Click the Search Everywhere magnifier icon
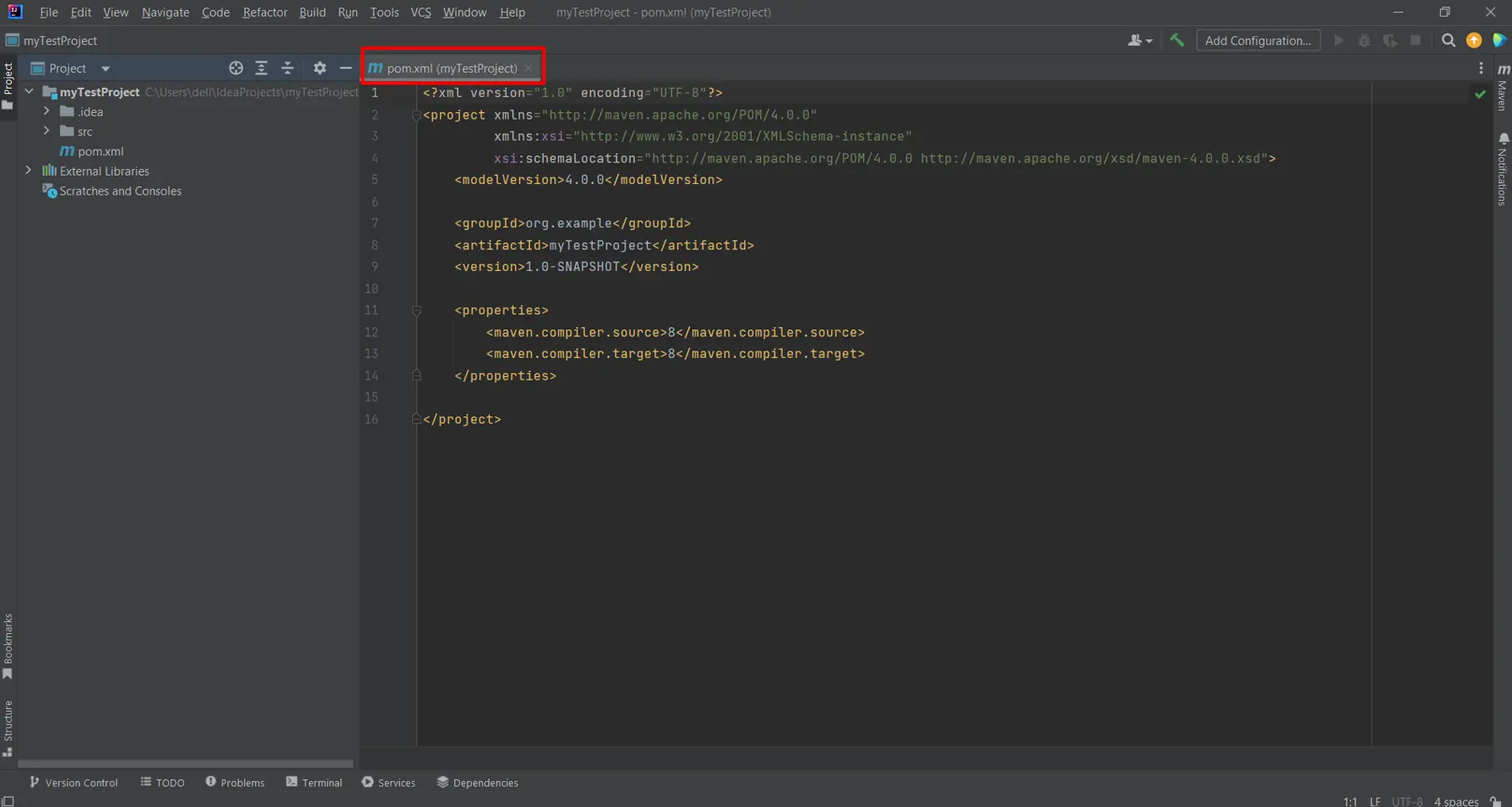Image resolution: width=1512 pixels, height=807 pixels. click(1448, 40)
